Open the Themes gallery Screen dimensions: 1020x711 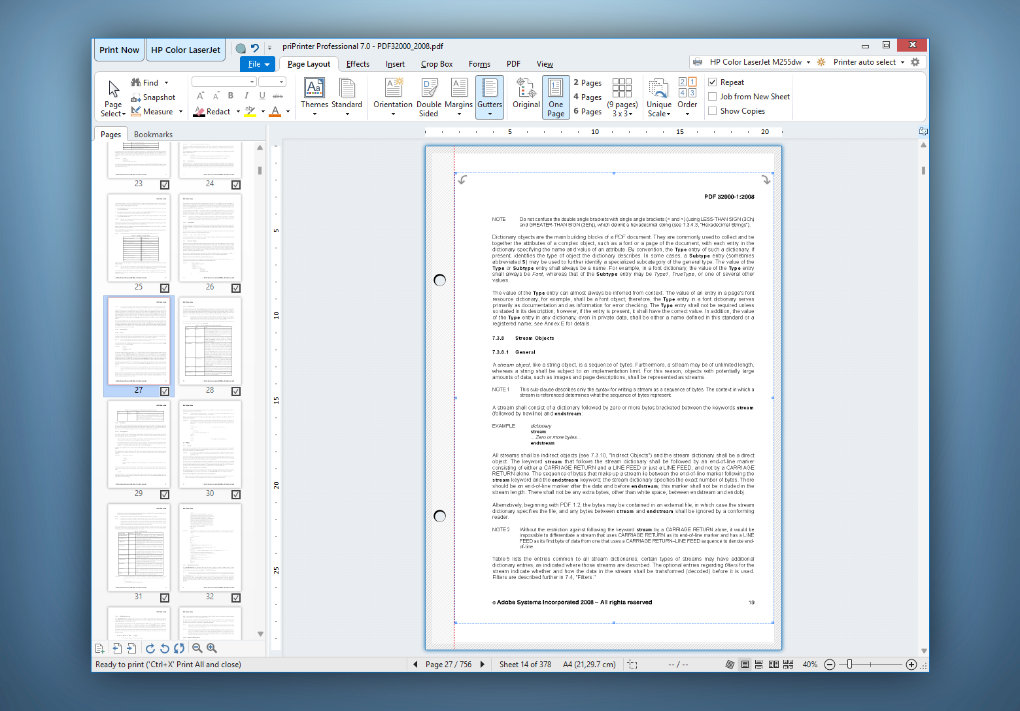pos(314,96)
